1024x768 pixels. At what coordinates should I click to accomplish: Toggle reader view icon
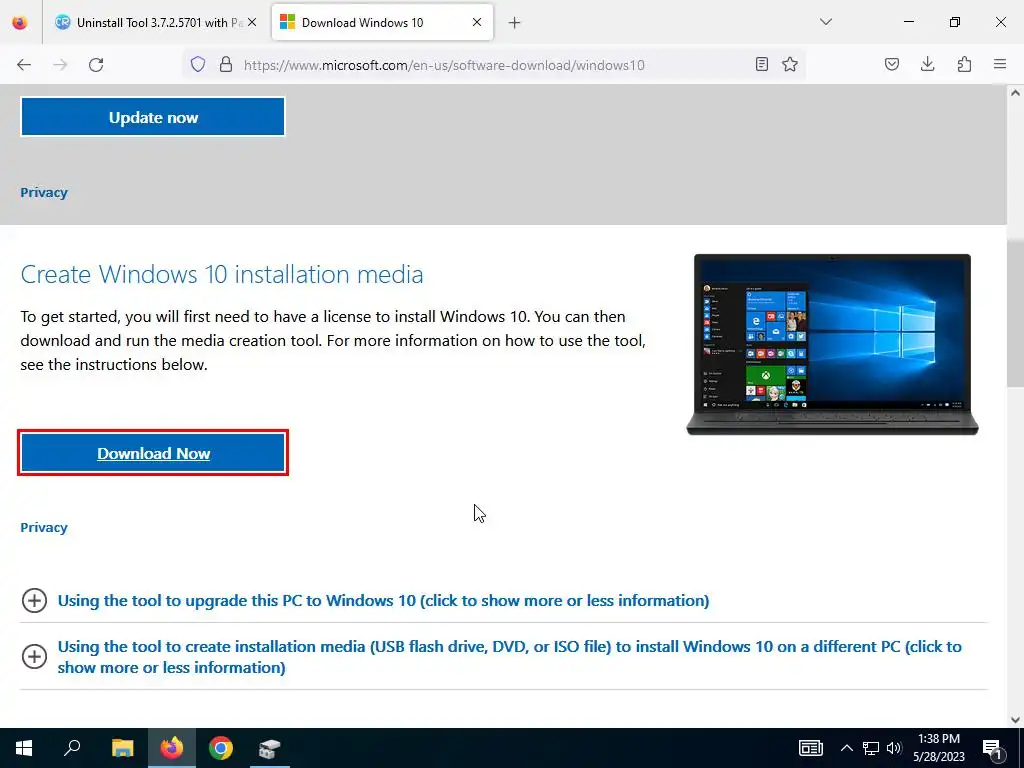[761, 64]
